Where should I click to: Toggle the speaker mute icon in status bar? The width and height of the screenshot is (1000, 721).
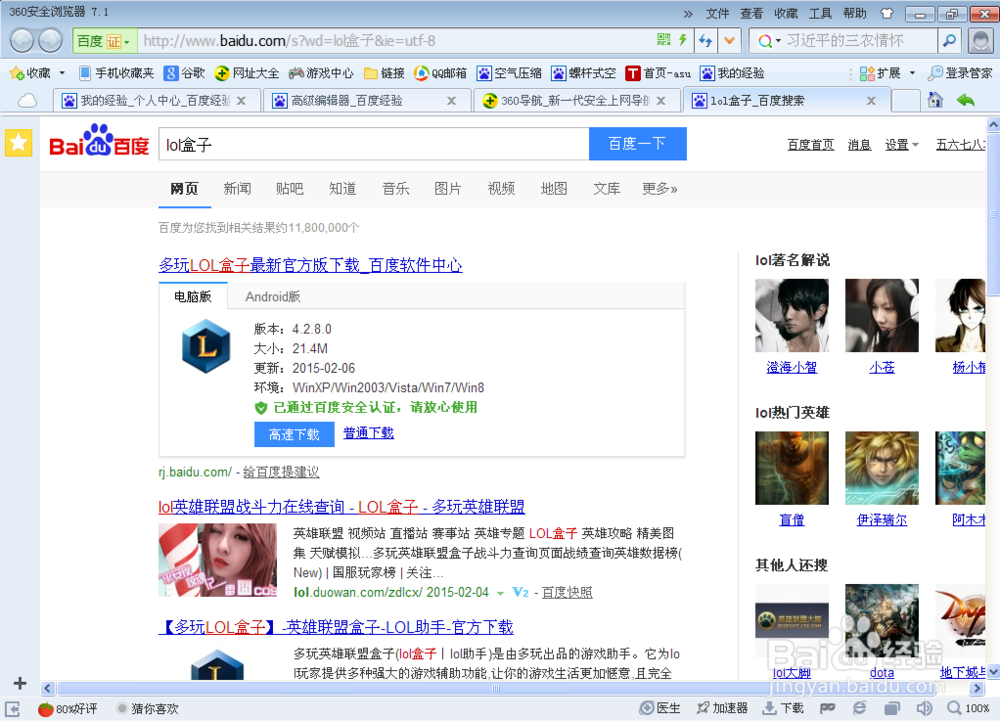924,708
